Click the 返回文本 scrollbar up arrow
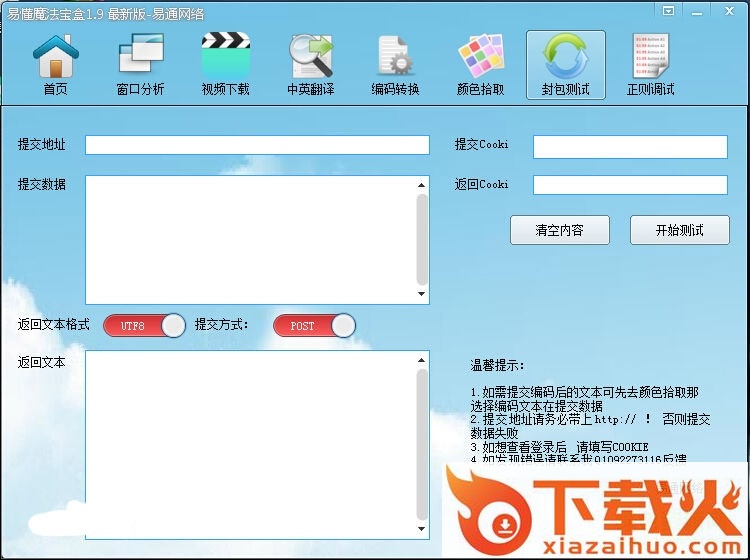Viewport: 750px width, 560px height. 422,359
